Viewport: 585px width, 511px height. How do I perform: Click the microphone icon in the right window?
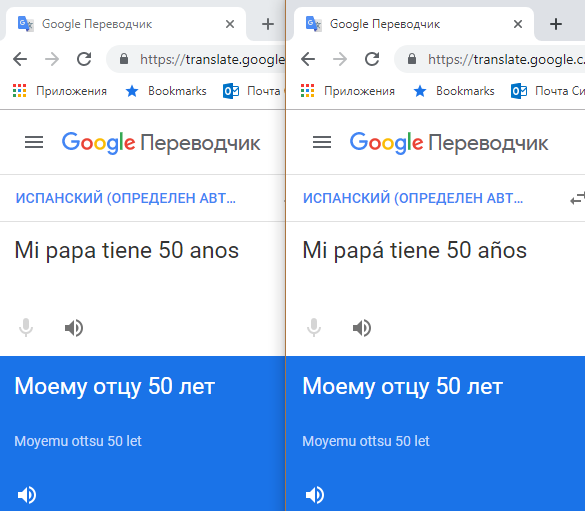point(314,327)
